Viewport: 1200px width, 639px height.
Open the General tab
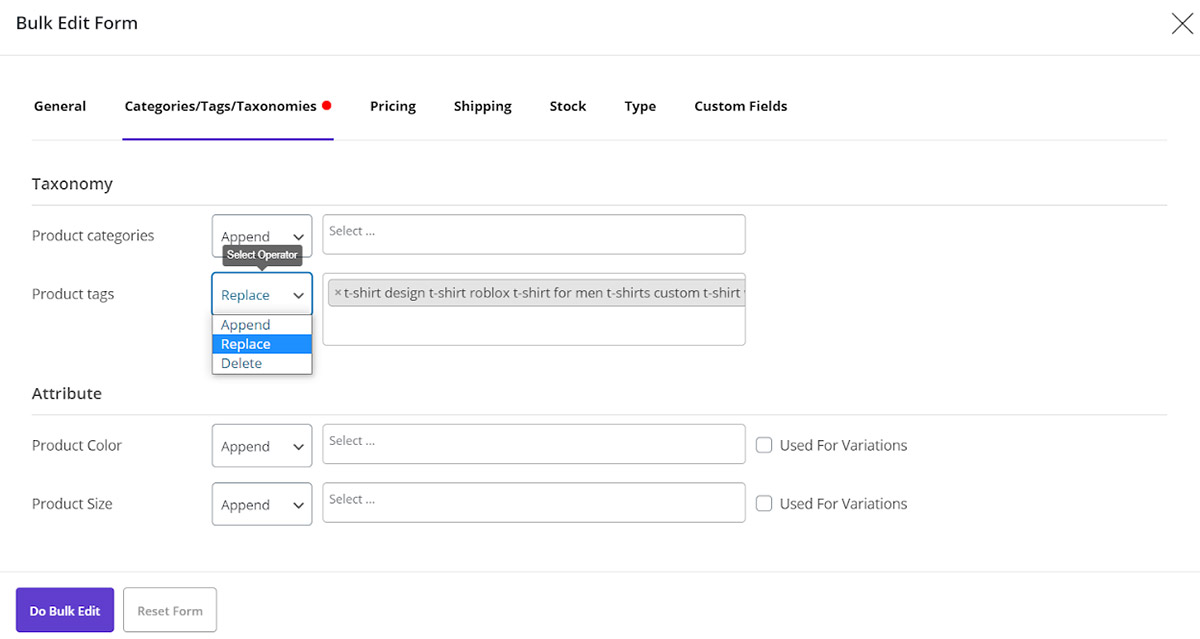[60, 106]
